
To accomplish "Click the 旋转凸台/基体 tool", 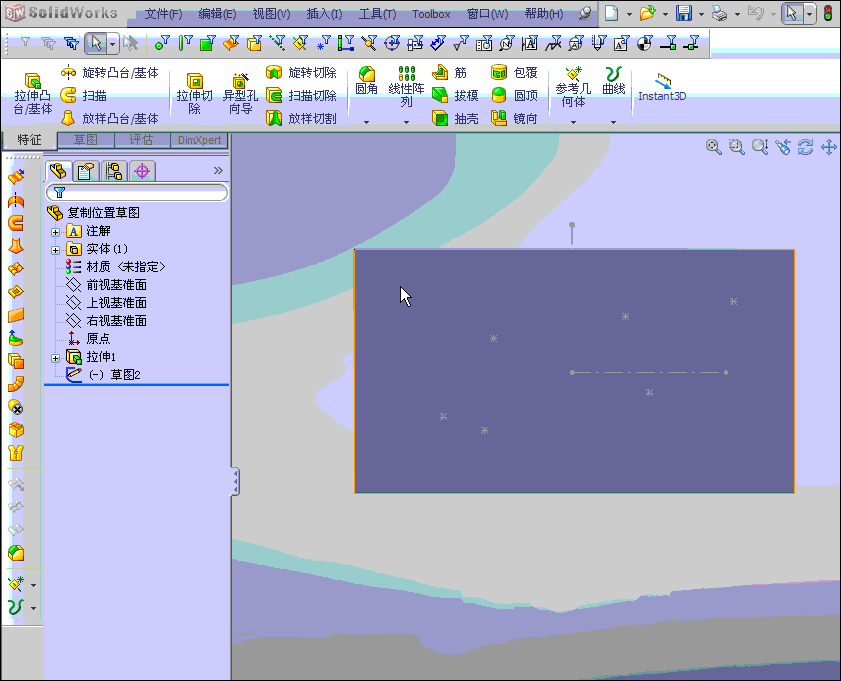I will tap(109, 72).
